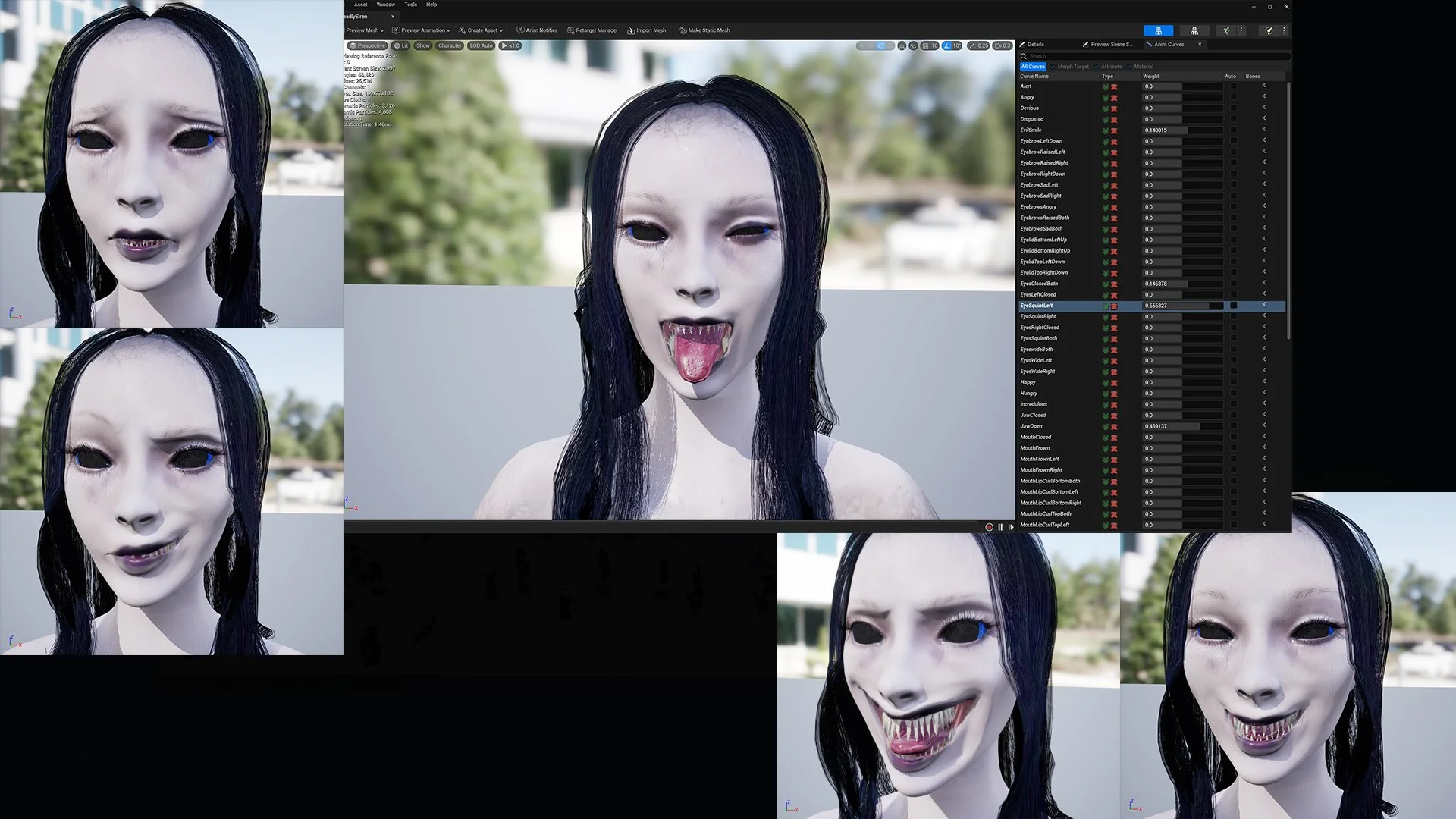Adjust the EyesSquintLeft weight slider
Image resolution: width=1456 pixels, height=819 pixels.
tap(1183, 306)
